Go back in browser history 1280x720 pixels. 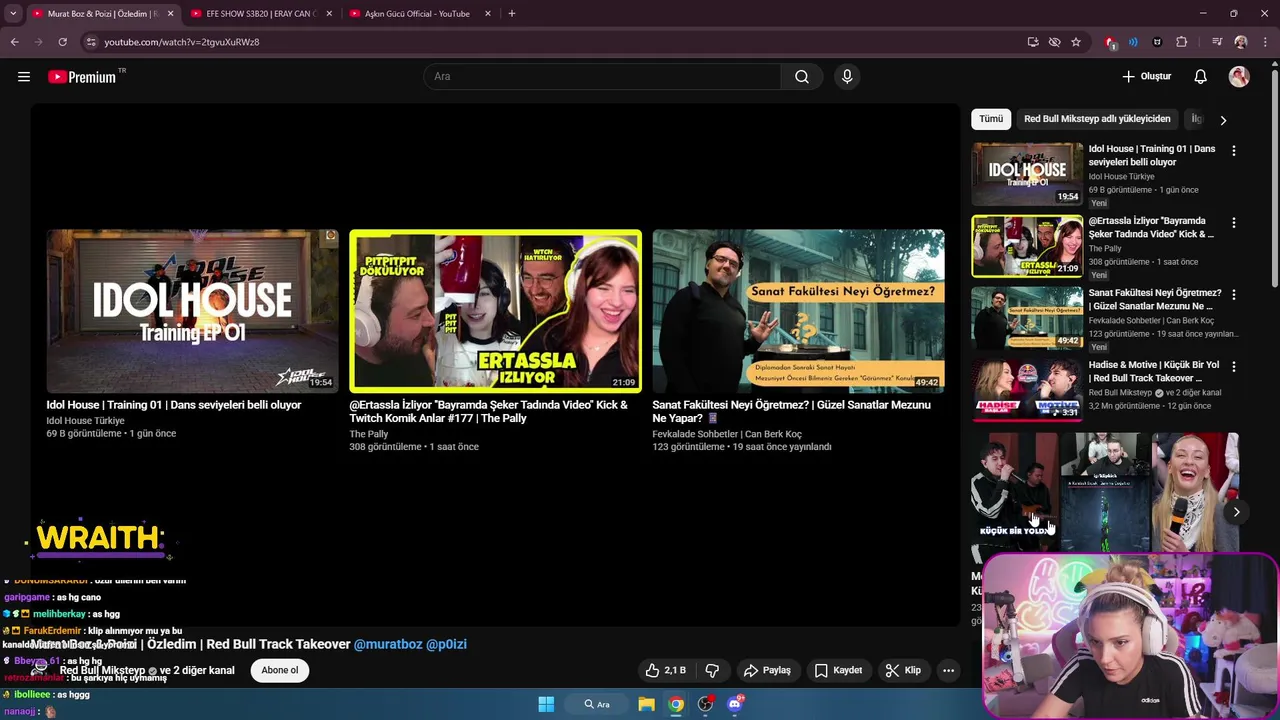point(15,42)
